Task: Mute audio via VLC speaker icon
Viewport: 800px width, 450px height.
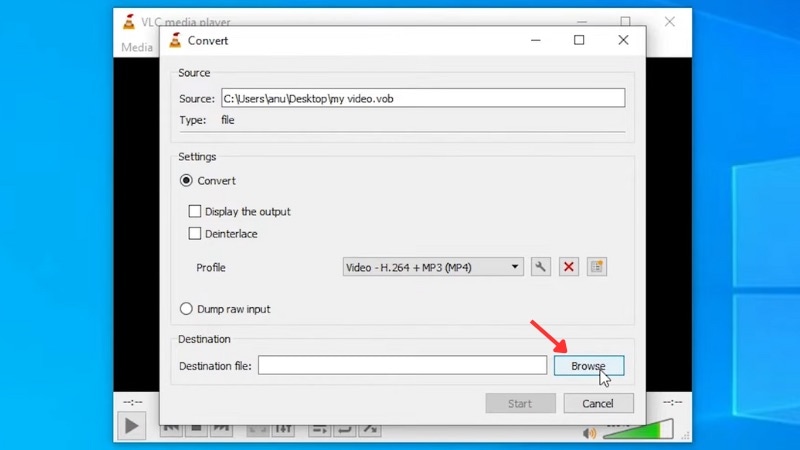Action: coord(589,433)
